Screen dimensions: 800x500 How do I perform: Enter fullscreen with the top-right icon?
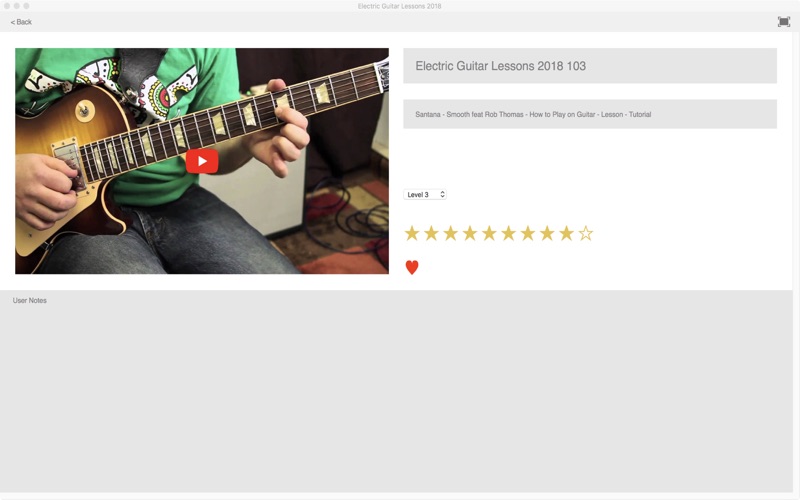(x=784, y=21)
